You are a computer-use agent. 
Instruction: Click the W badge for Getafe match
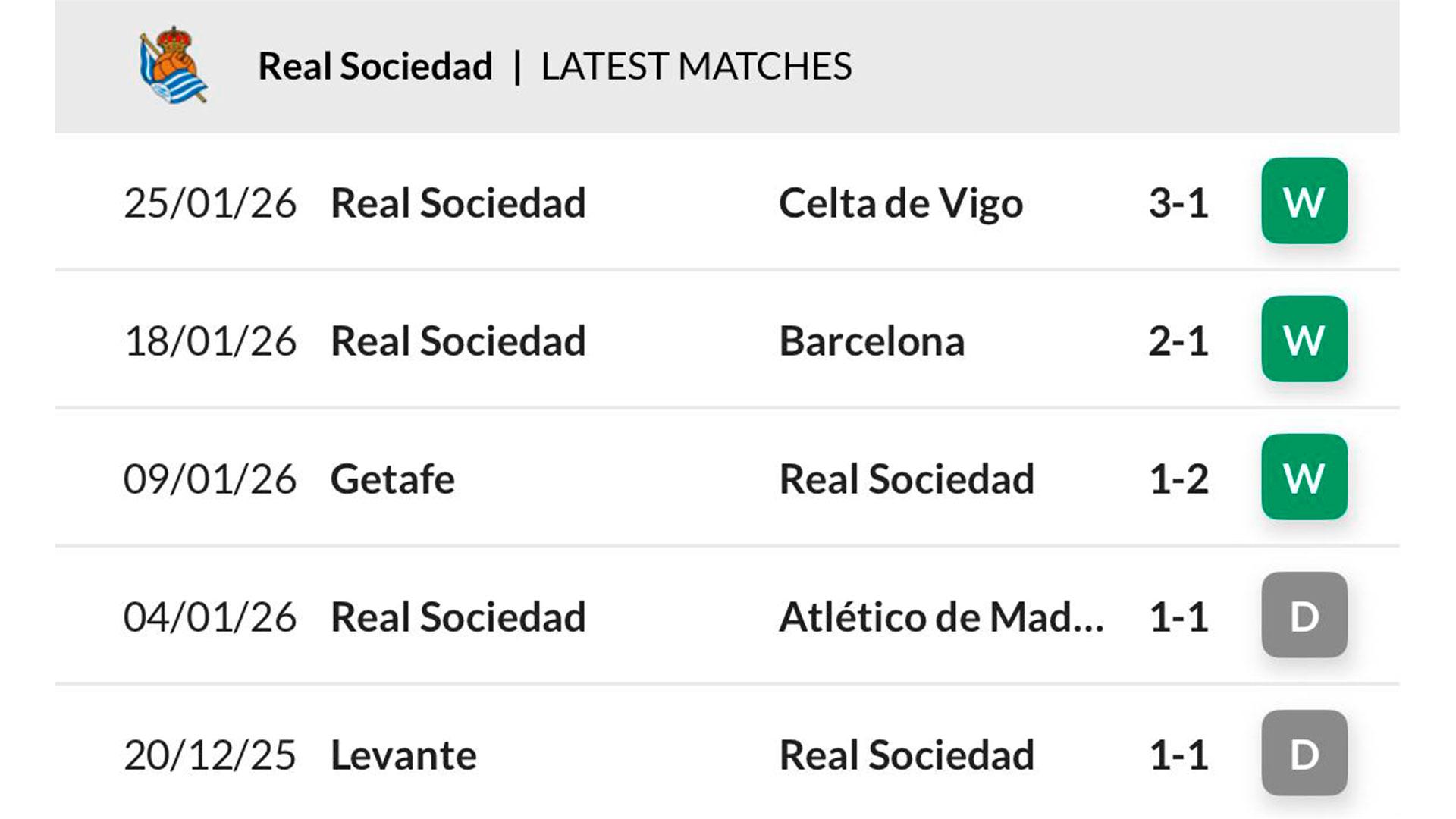(1304, 477)
